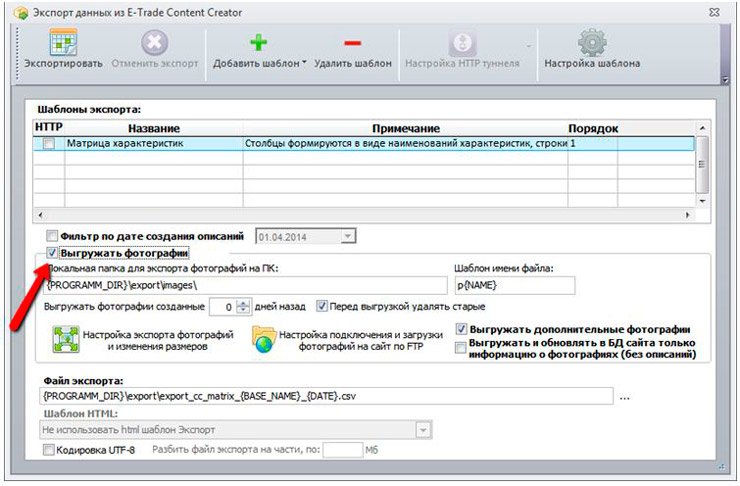Viewport: 740px width, 486px height.
Task: Click the templates list scroll left arrow
Action: [x=41, y=215]
